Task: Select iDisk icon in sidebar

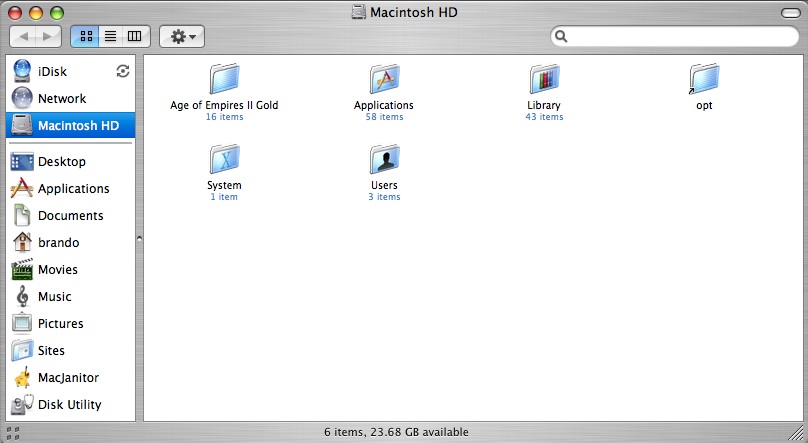Action: coord(22,71)
